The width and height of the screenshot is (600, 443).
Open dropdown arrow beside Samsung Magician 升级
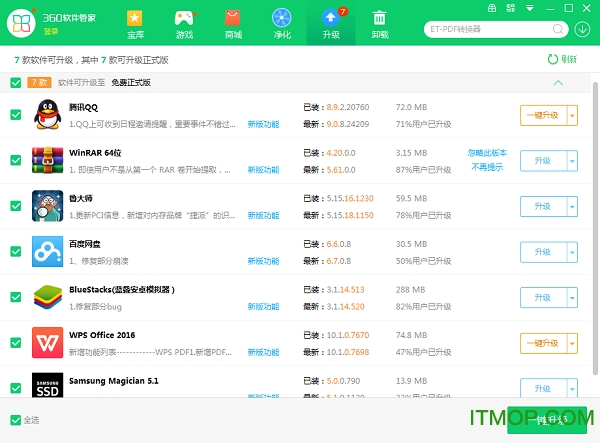coord(572,389)
